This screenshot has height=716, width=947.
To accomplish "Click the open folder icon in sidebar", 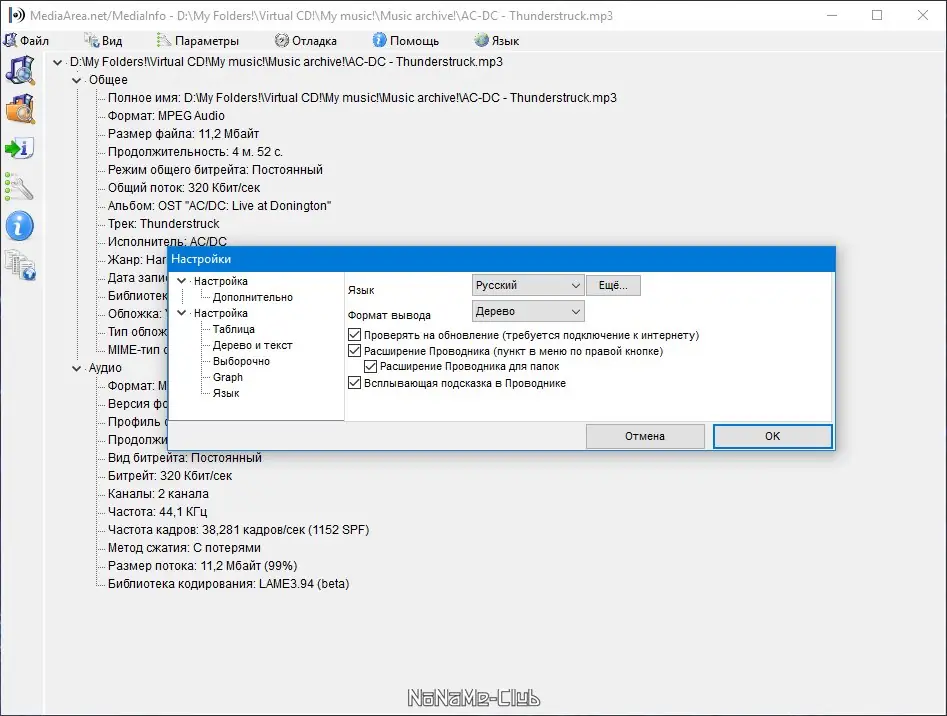I will pos(21,109).
